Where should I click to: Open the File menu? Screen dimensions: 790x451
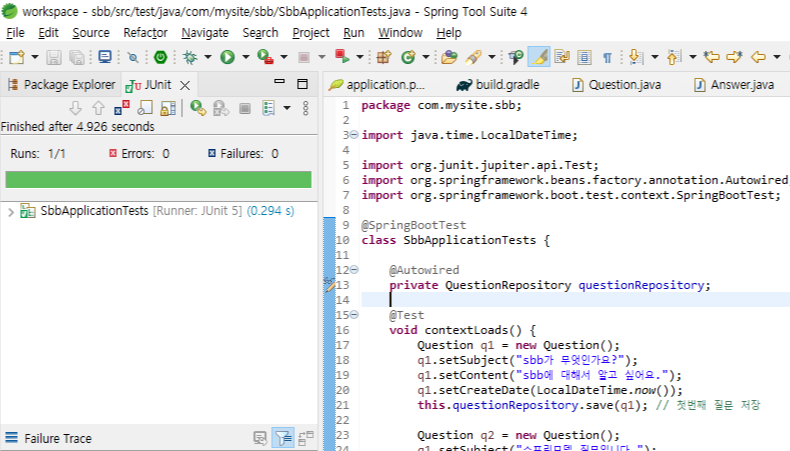pos(15,33)
